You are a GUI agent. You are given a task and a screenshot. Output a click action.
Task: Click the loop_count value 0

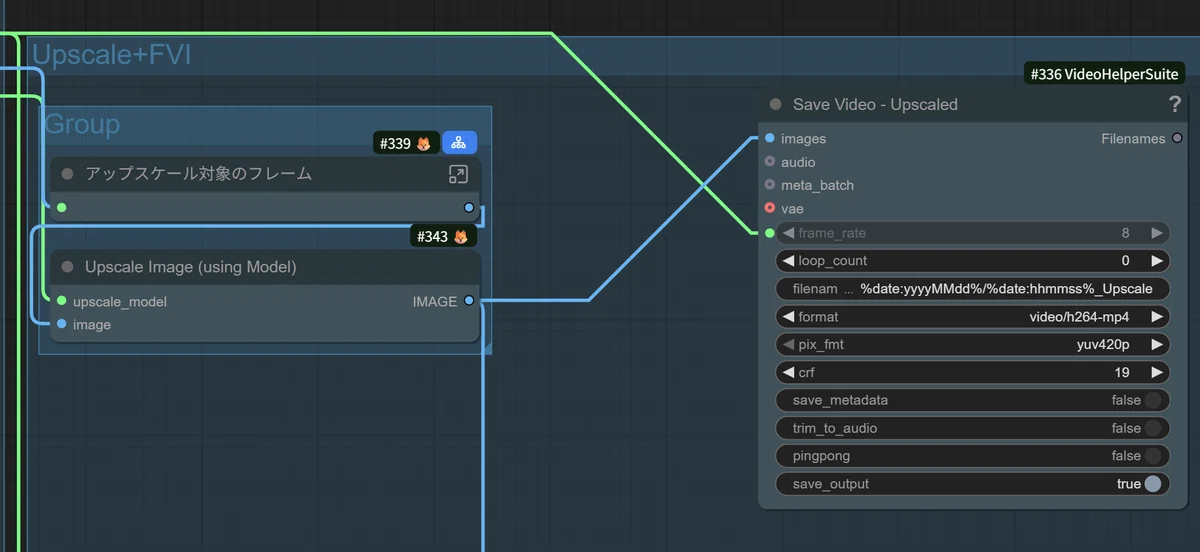click(x=1125, y=261)
